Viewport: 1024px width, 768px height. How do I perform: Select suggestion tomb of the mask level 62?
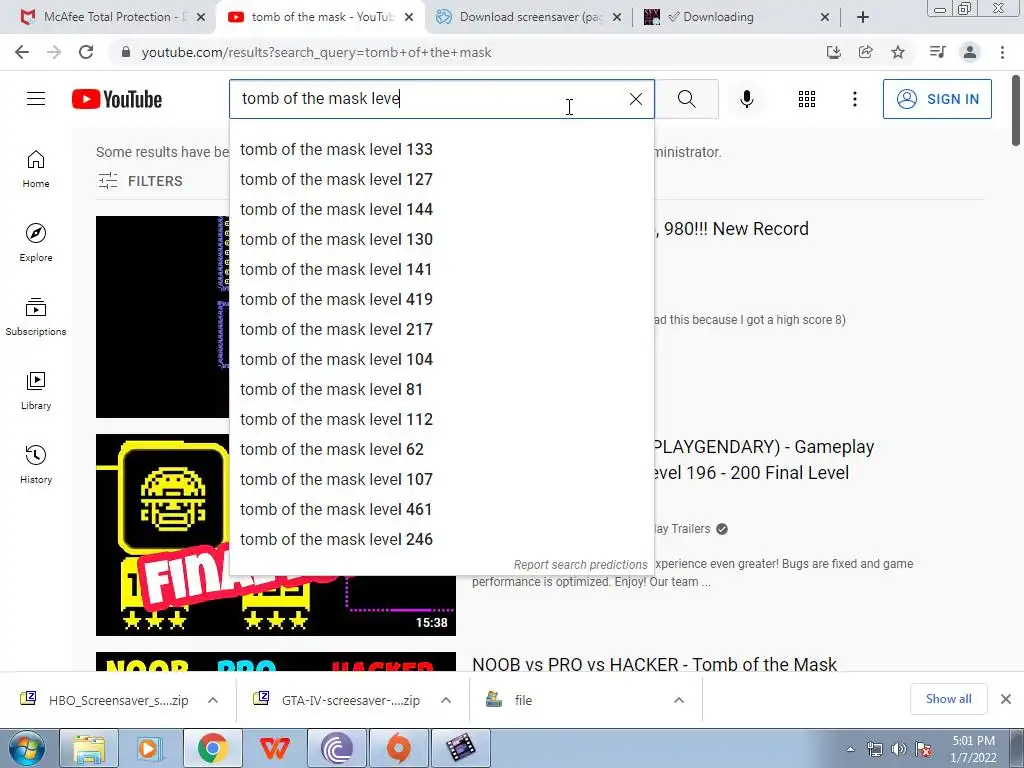(441, 449)
